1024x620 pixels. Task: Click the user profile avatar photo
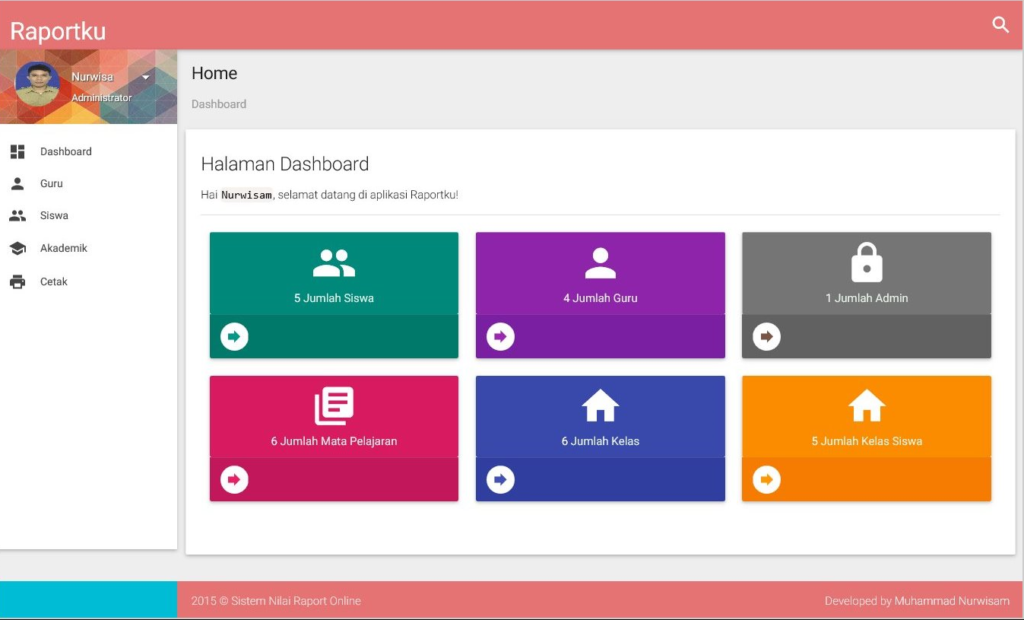pyautogui.click(x=37, y=85)
